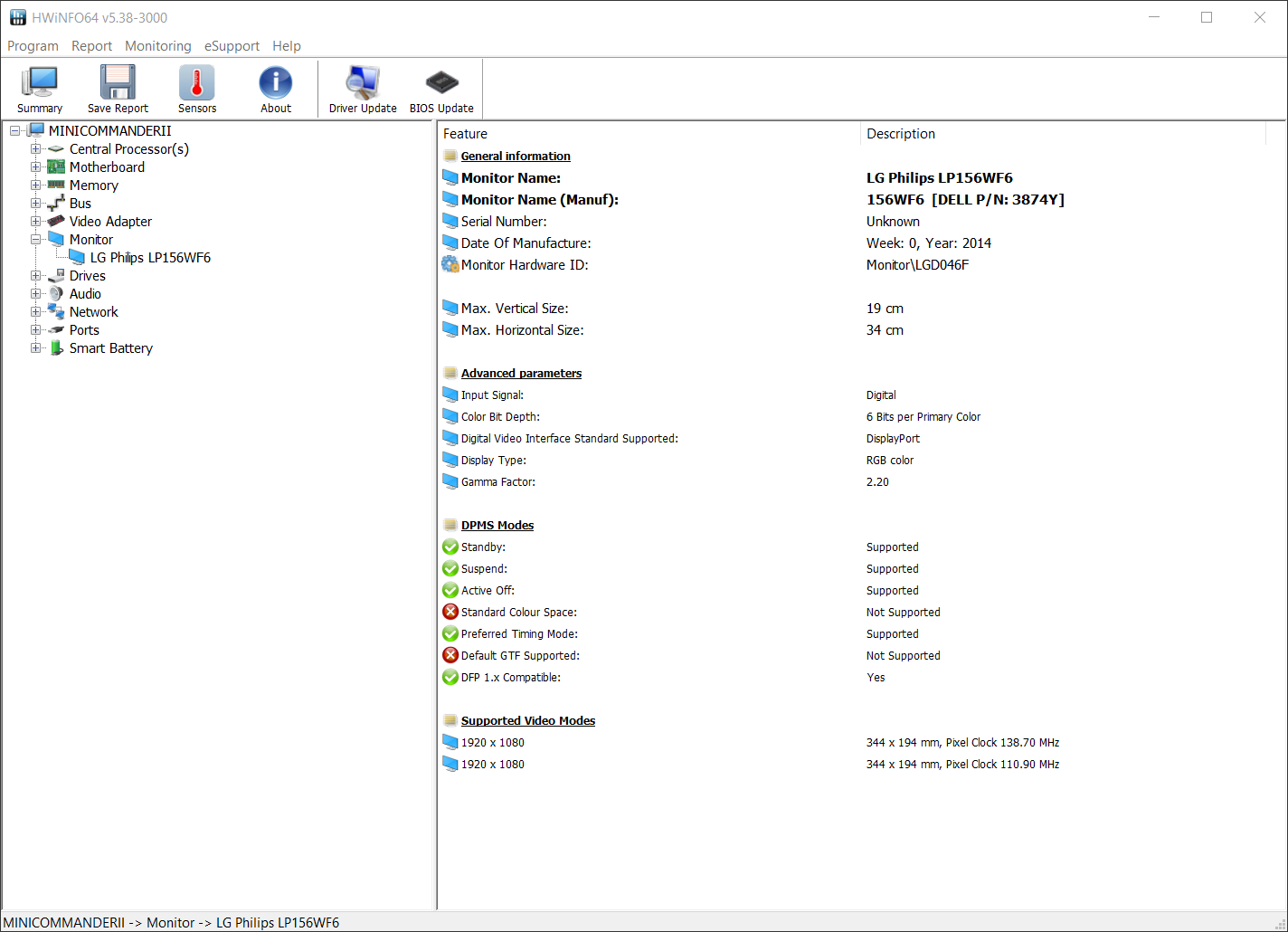Collapse the MINICOMMANDERII root node
The height and width of the screenshot is (932, 1288).
15,131
